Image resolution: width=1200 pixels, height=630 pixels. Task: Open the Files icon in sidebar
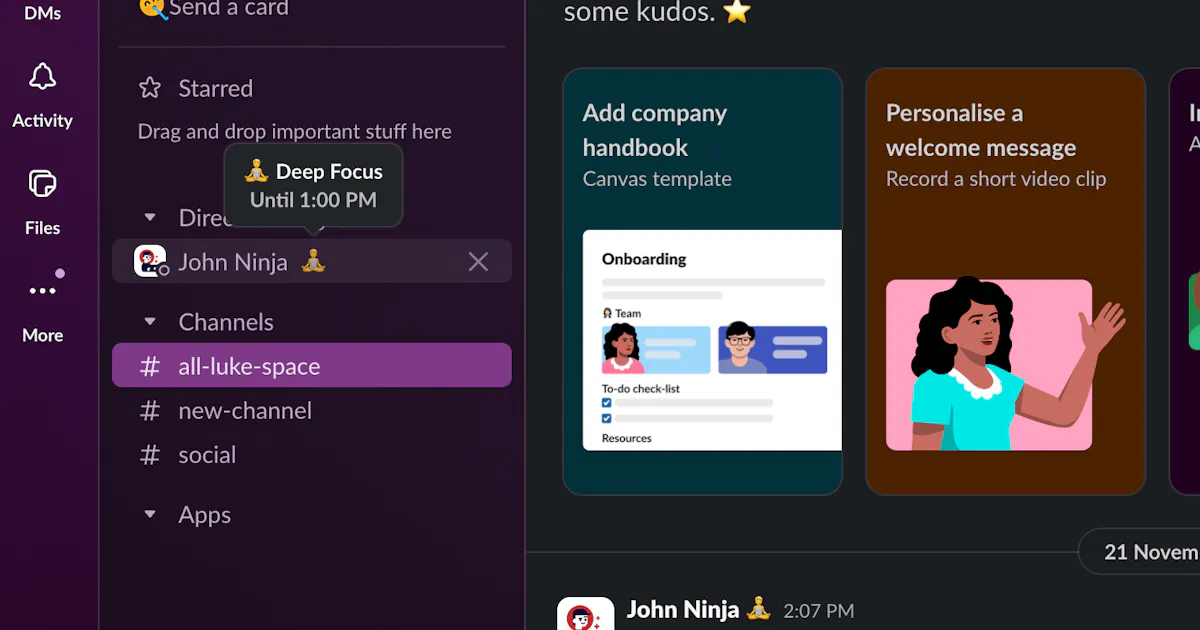pyautogui.click(x=42, y=184)
